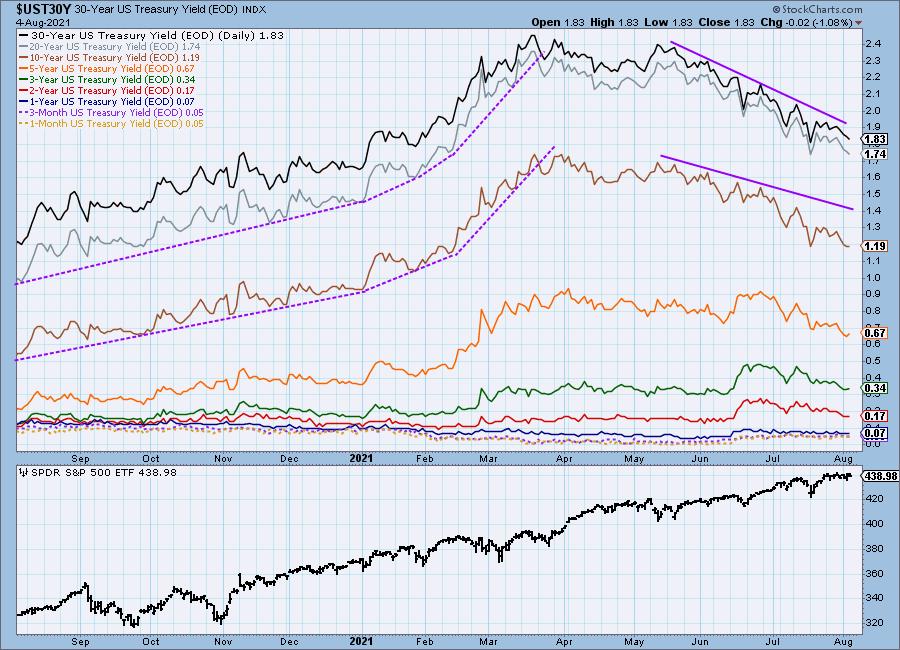Select the 5-Year US Treasury Yield legend entry
Image resolution: width=900 pixels, height=650 pixels.
click(x=107, y=68)
